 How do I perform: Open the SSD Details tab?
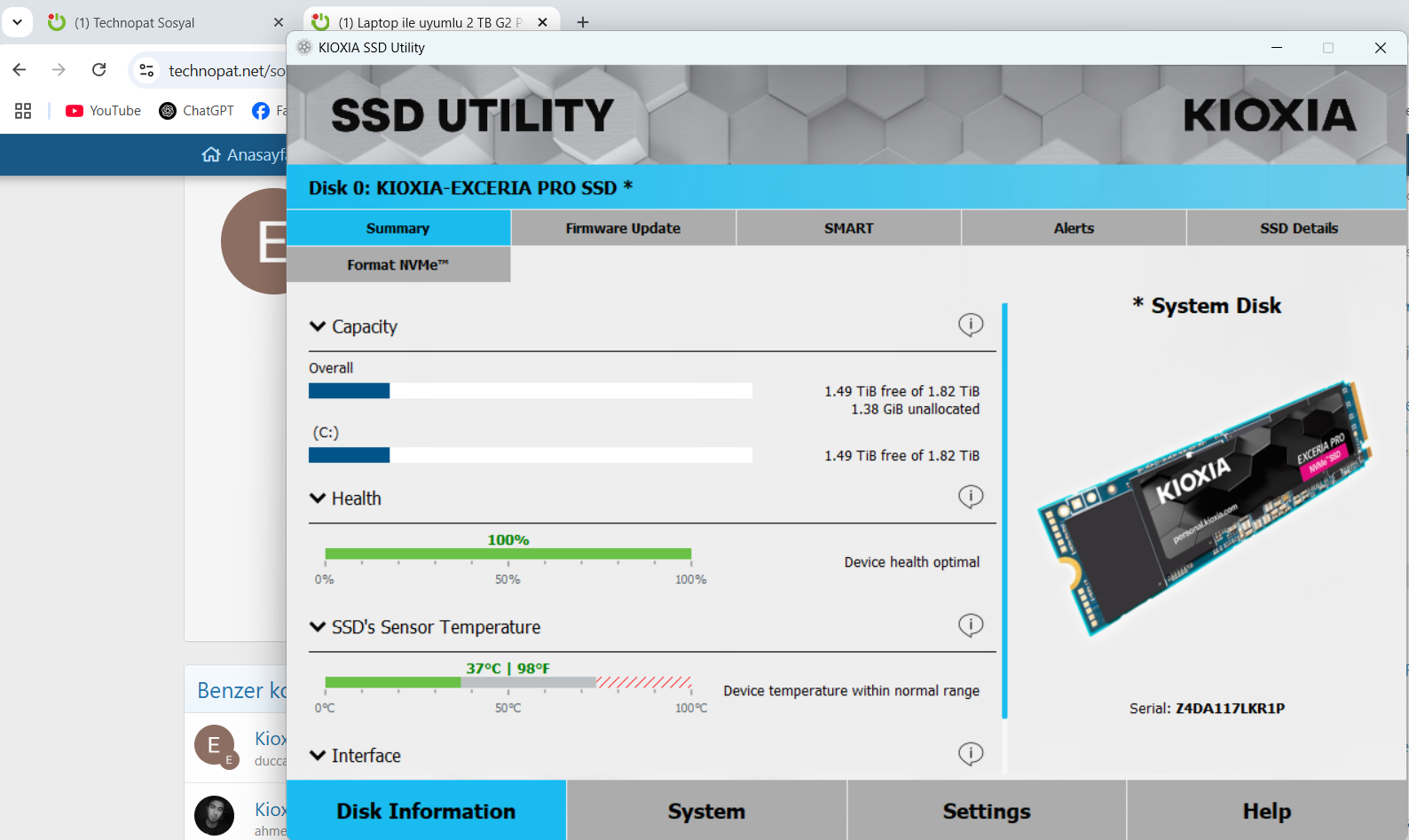(1298, 228)
